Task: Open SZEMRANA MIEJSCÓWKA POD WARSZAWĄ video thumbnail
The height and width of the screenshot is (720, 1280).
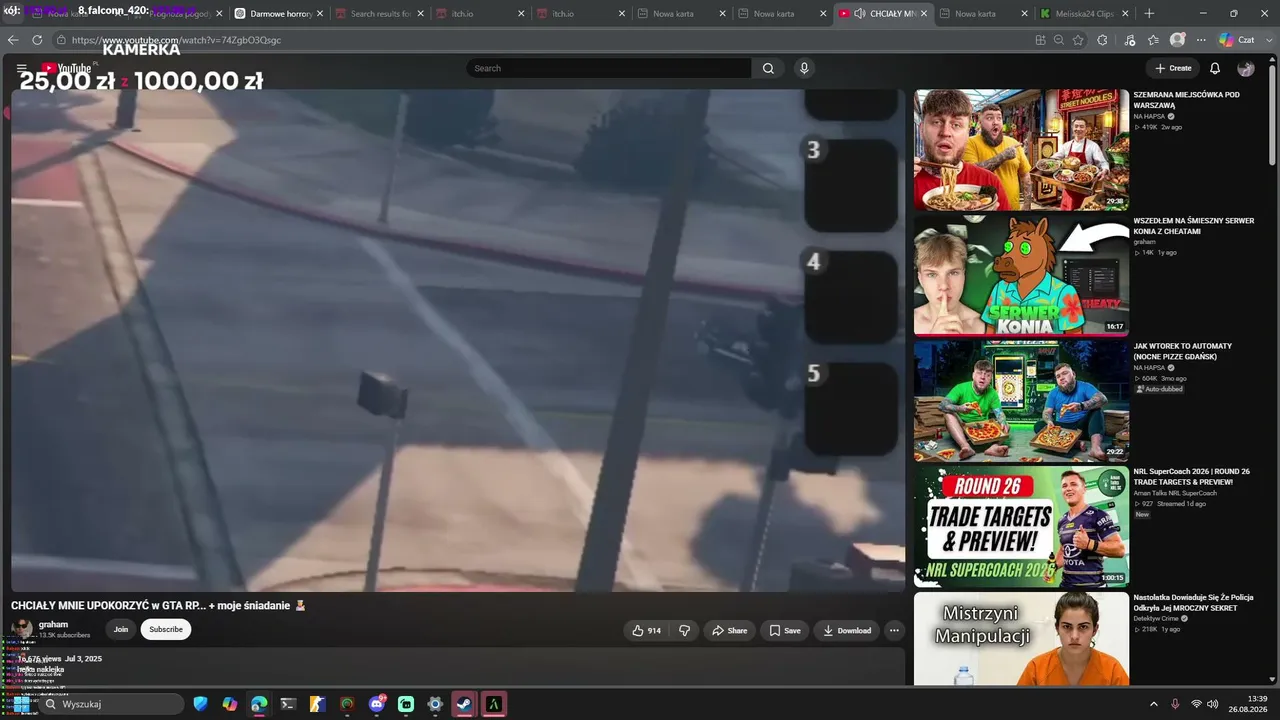Action: (1021, 150)
